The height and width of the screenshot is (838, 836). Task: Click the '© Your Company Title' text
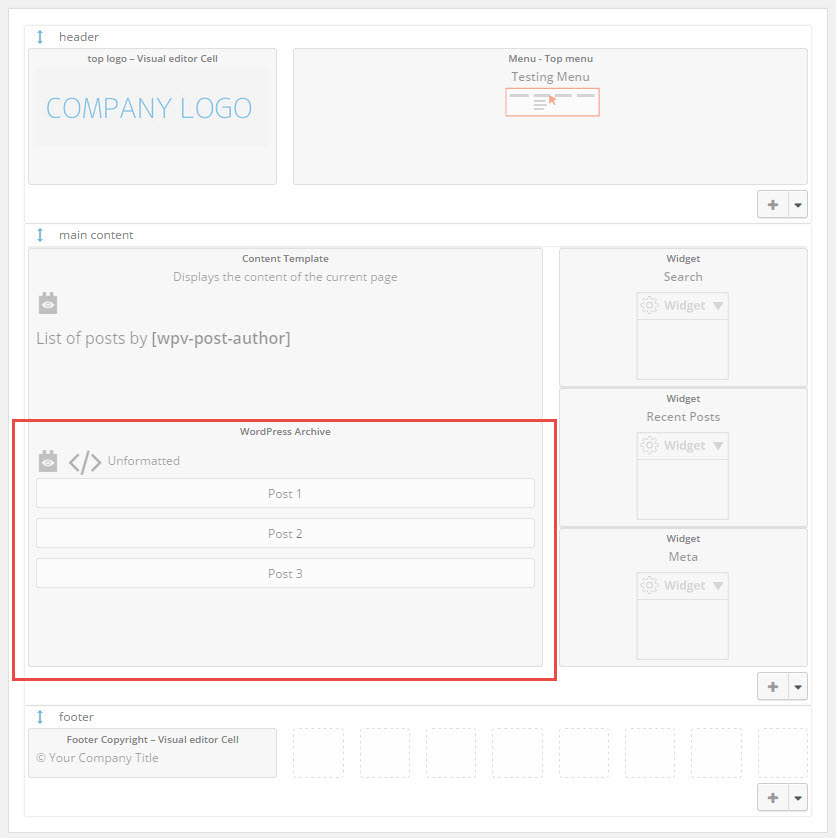(x=97, y=758)
